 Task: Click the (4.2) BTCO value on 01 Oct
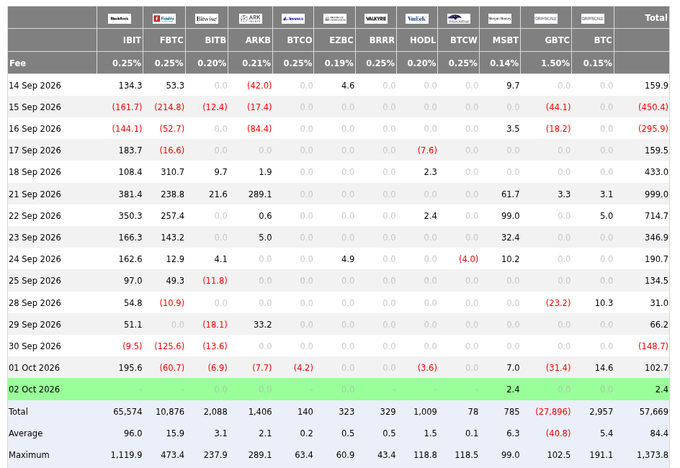pos(303,368)
